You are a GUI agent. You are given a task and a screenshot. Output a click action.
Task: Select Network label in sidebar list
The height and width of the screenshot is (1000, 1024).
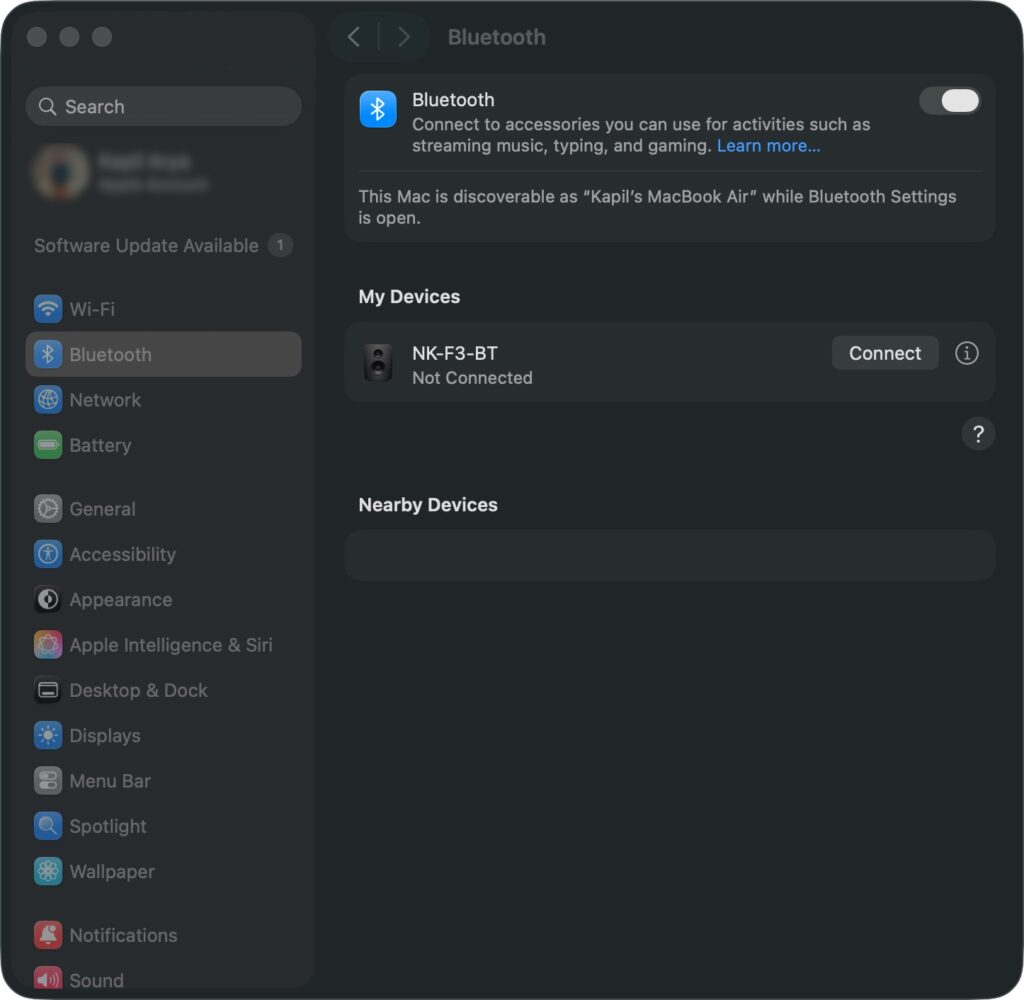(x=105, y=400)
